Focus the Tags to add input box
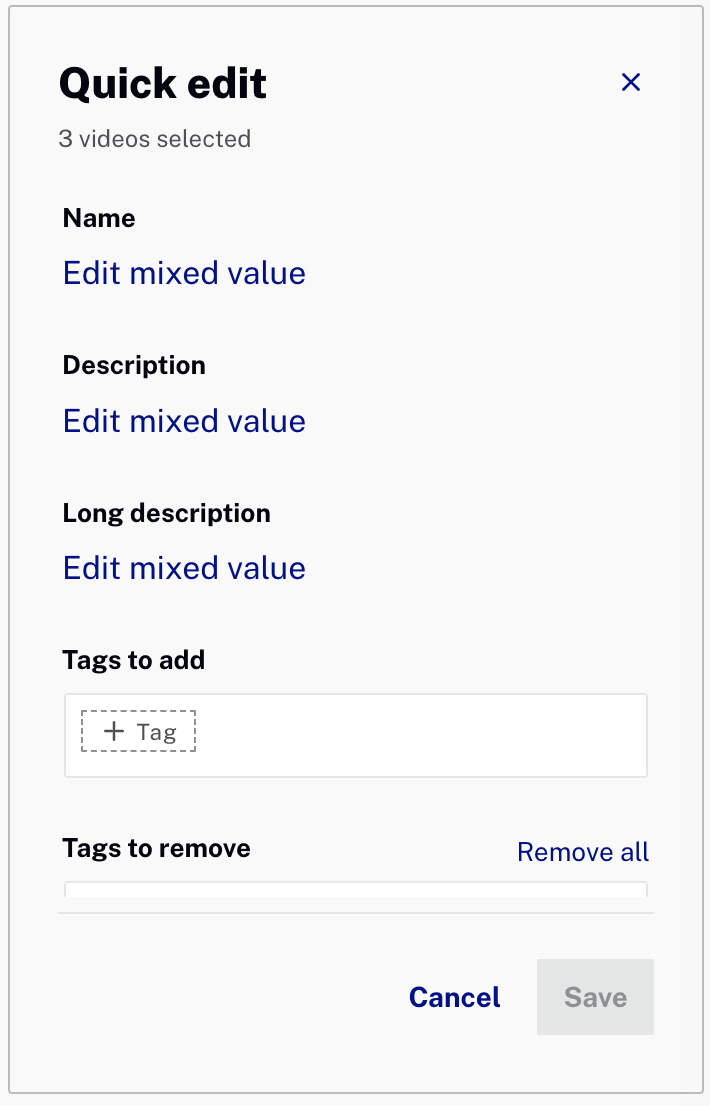The height and width of the screenshot is (1106, 710). (420, 735)
